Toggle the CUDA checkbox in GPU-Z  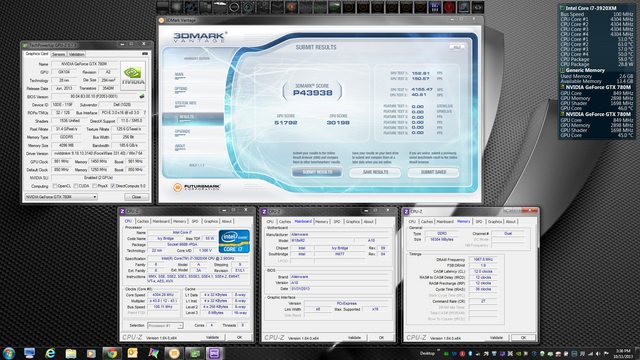[75, 186]
